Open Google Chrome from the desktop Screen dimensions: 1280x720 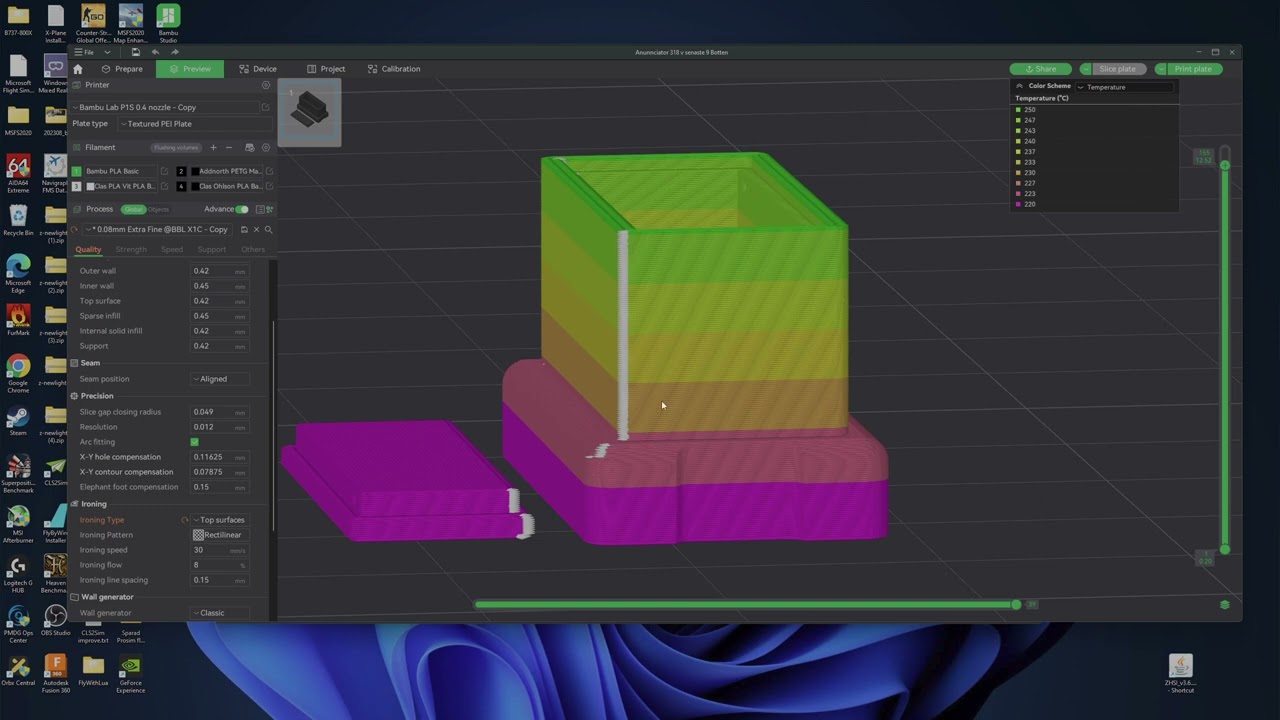tap(18, 375)
